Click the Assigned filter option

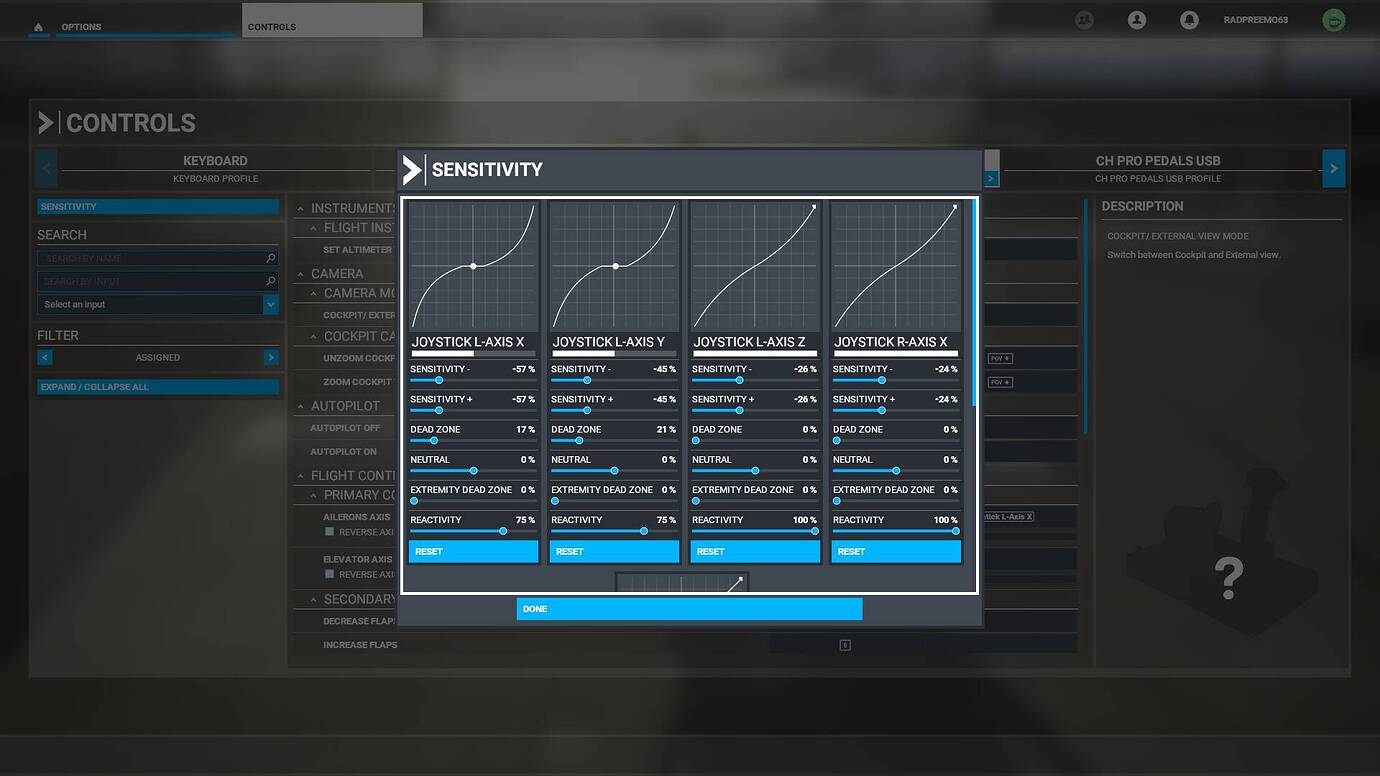point(157,357)
